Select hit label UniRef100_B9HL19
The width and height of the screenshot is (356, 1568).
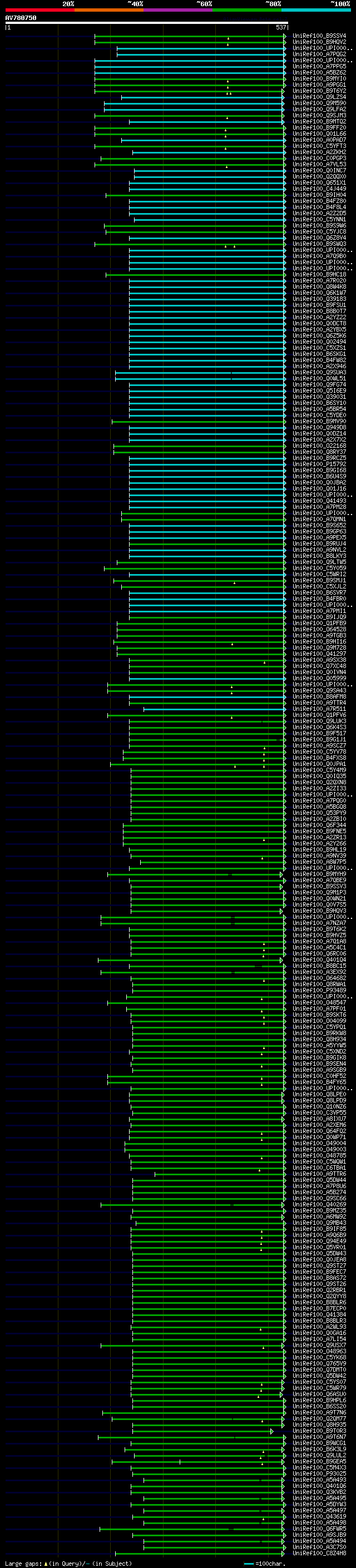319,850
